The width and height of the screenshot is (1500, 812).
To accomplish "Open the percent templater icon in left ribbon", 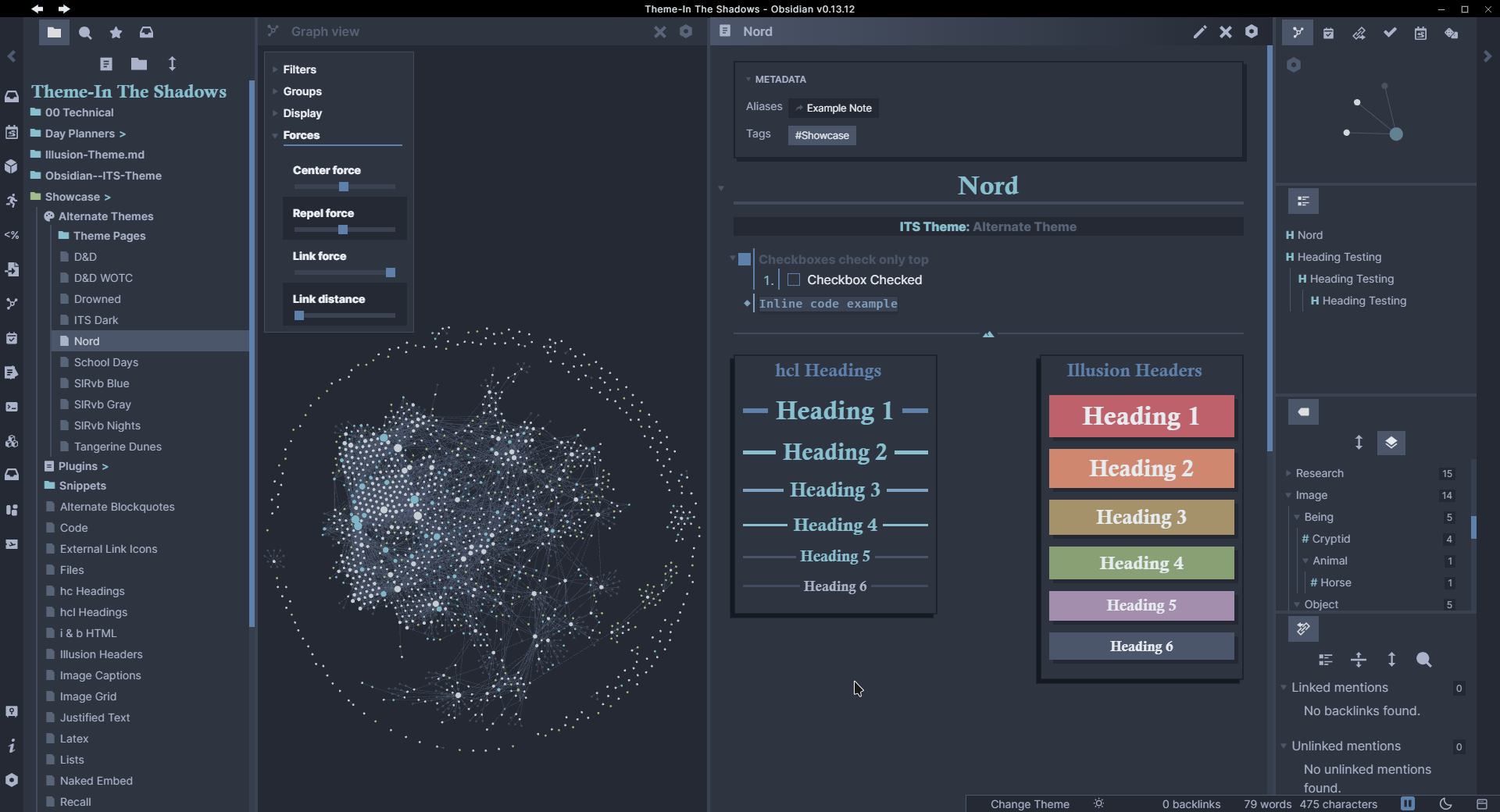I will [x=12, y=235].
